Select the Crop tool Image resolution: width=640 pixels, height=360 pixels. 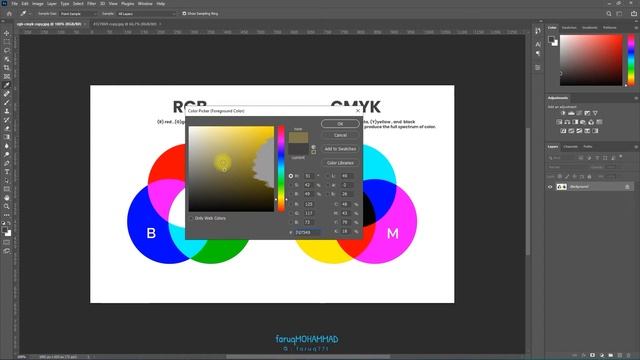tap(7, 68)
